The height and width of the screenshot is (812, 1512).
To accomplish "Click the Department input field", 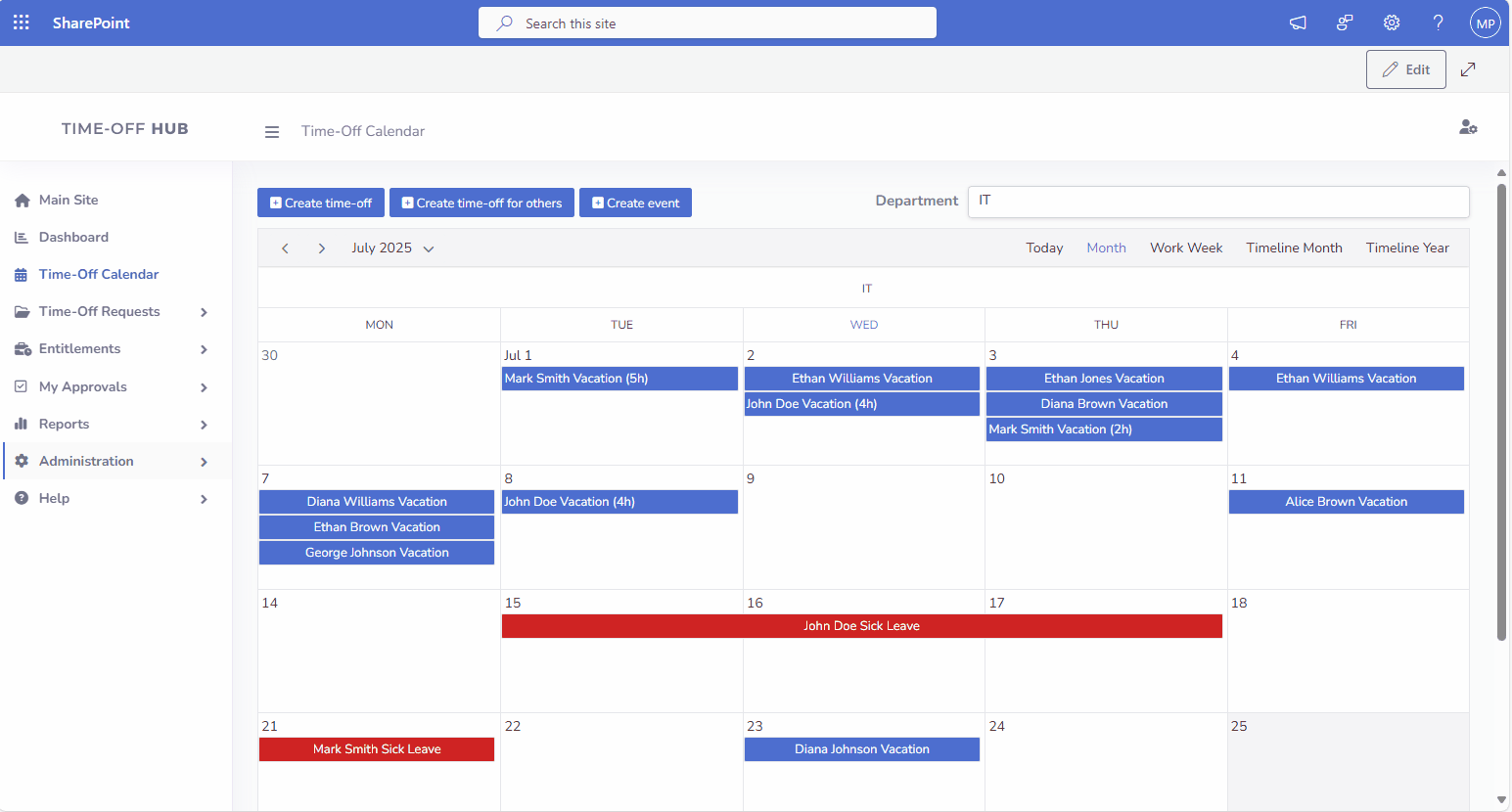I will [1217, 202].
